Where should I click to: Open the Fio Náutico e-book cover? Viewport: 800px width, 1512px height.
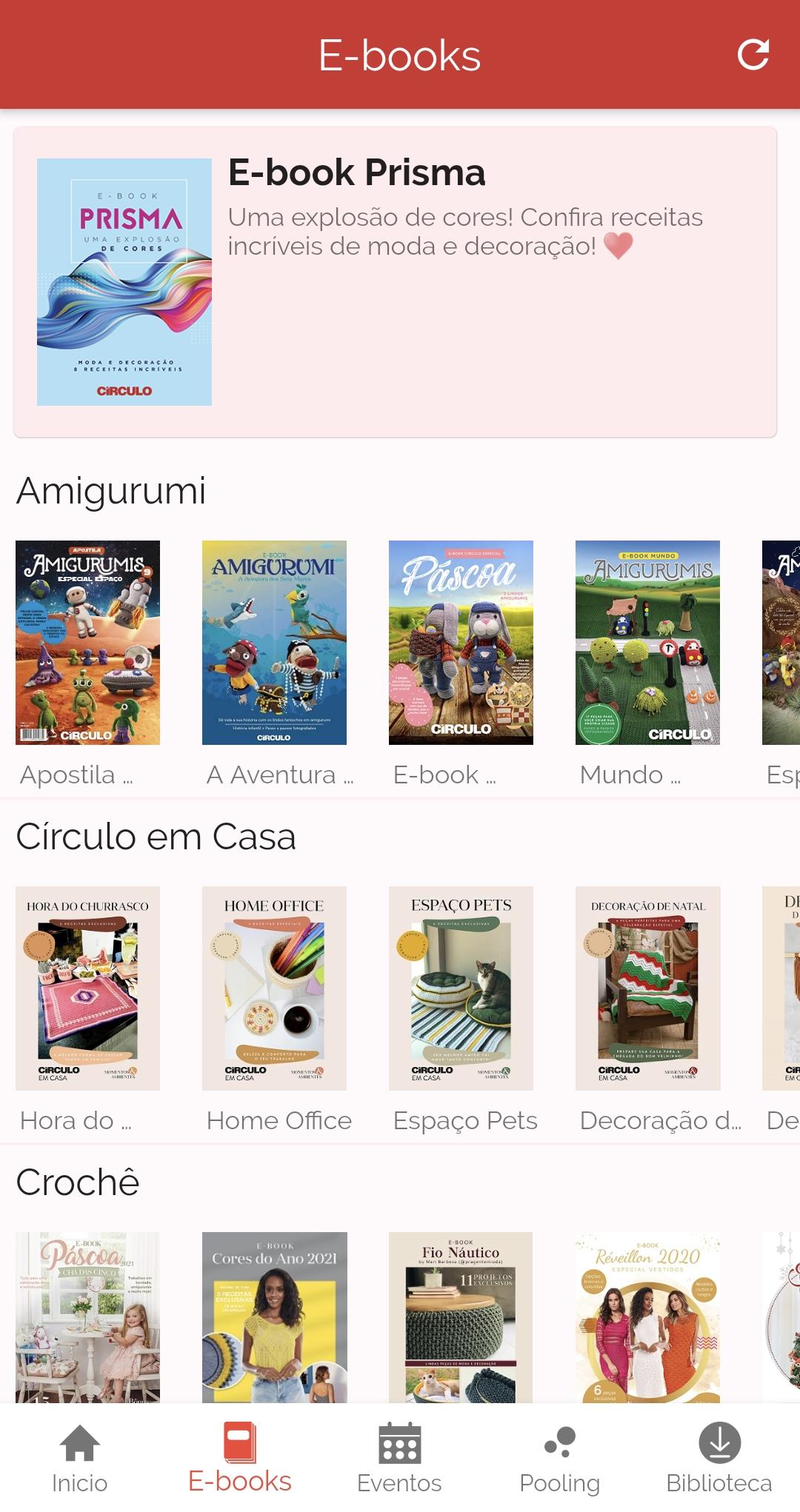(x=461, y=1317)
